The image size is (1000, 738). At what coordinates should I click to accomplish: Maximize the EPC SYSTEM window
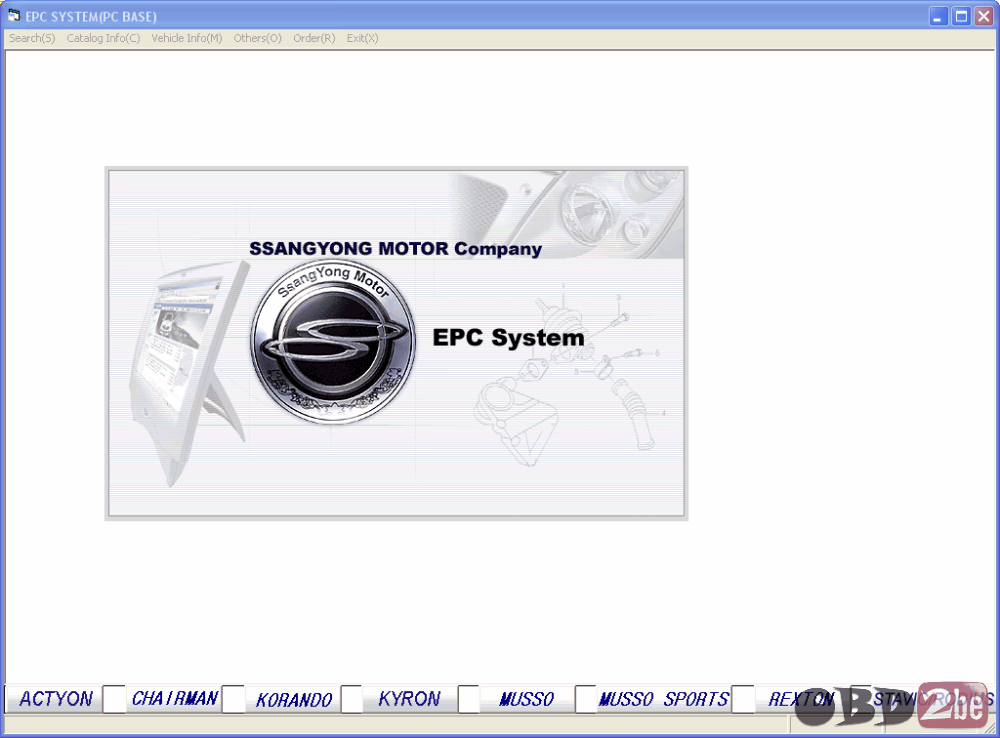(x=960, y=16)
